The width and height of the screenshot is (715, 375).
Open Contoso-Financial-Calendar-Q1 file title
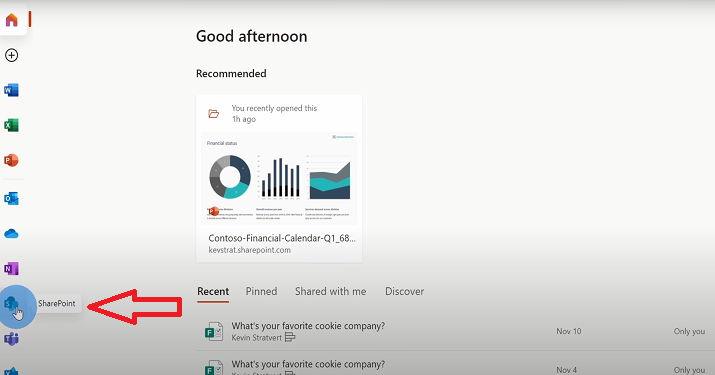[282, 238]
